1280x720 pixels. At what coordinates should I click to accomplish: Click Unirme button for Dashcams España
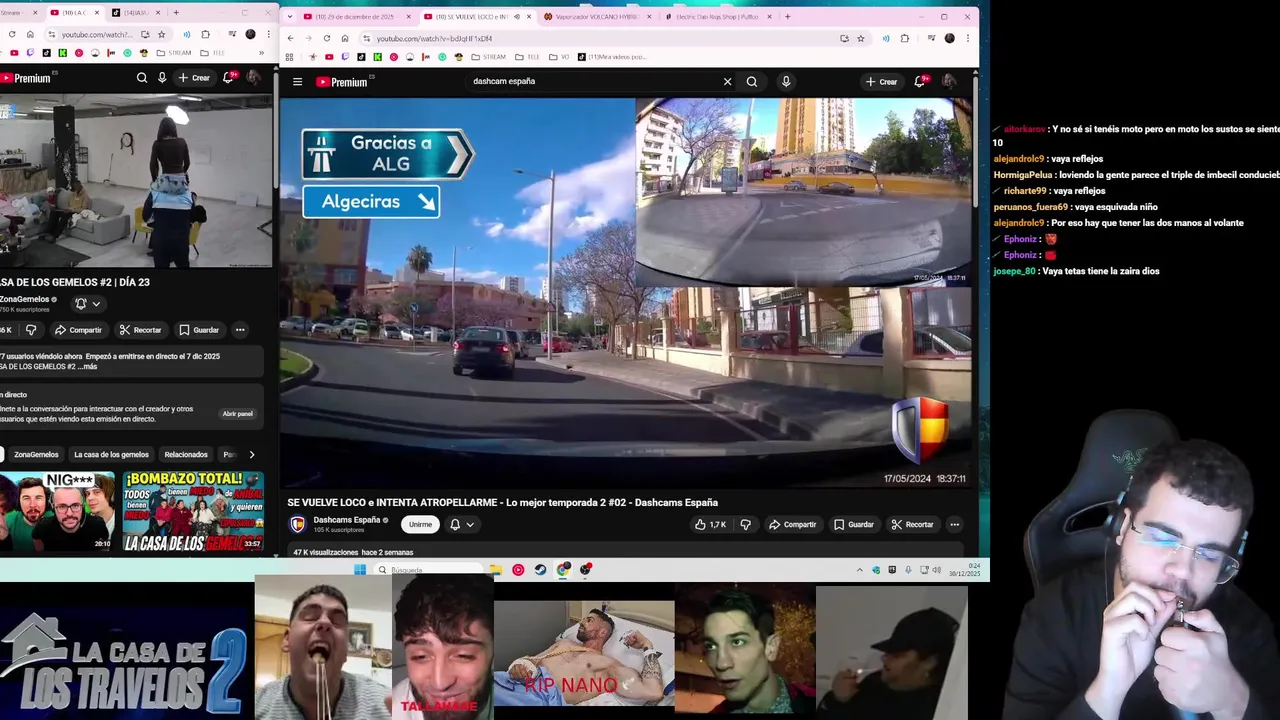[x=420, y=524]
